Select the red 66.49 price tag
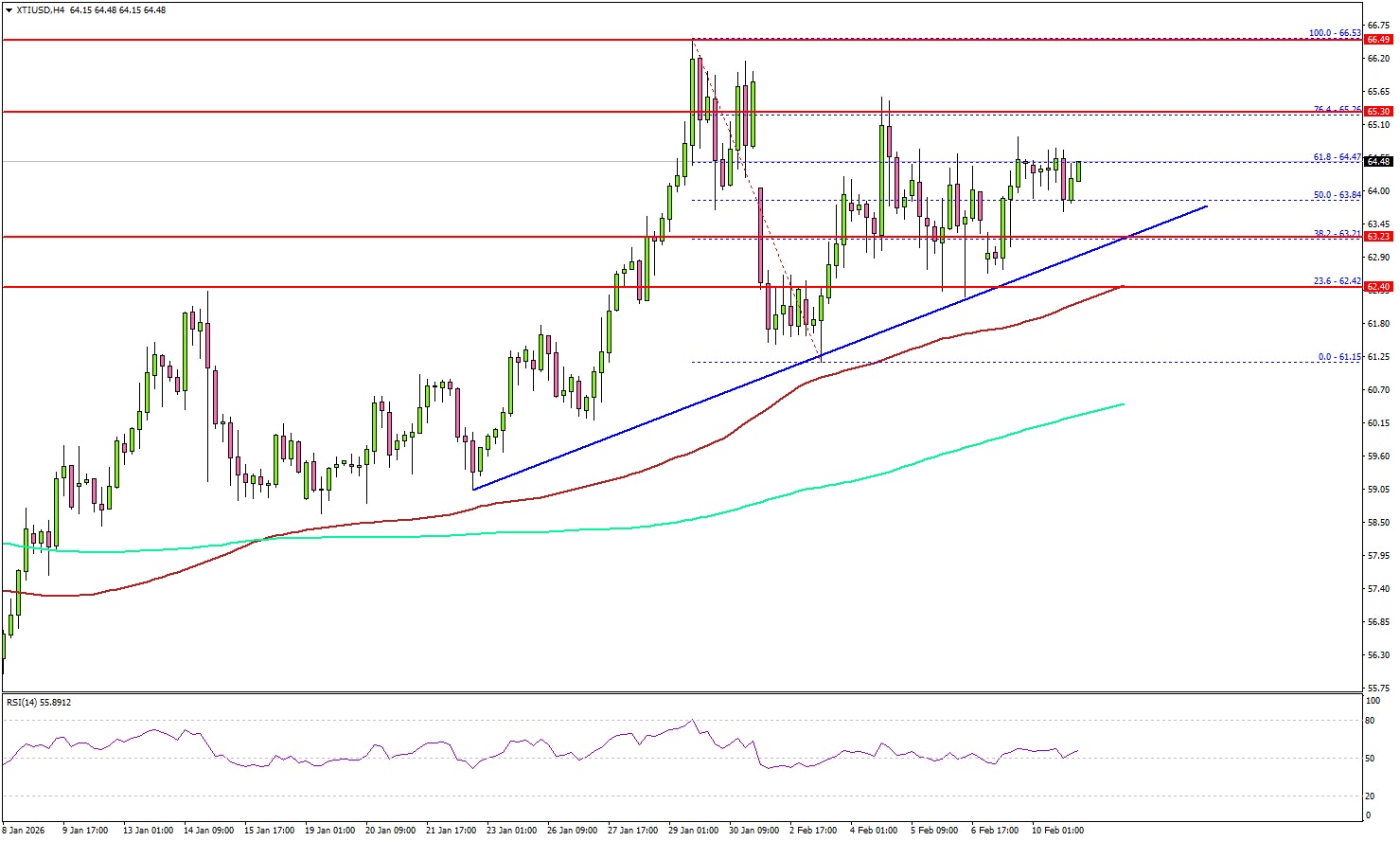The image size is (1400, 841). click(1378, 40)
